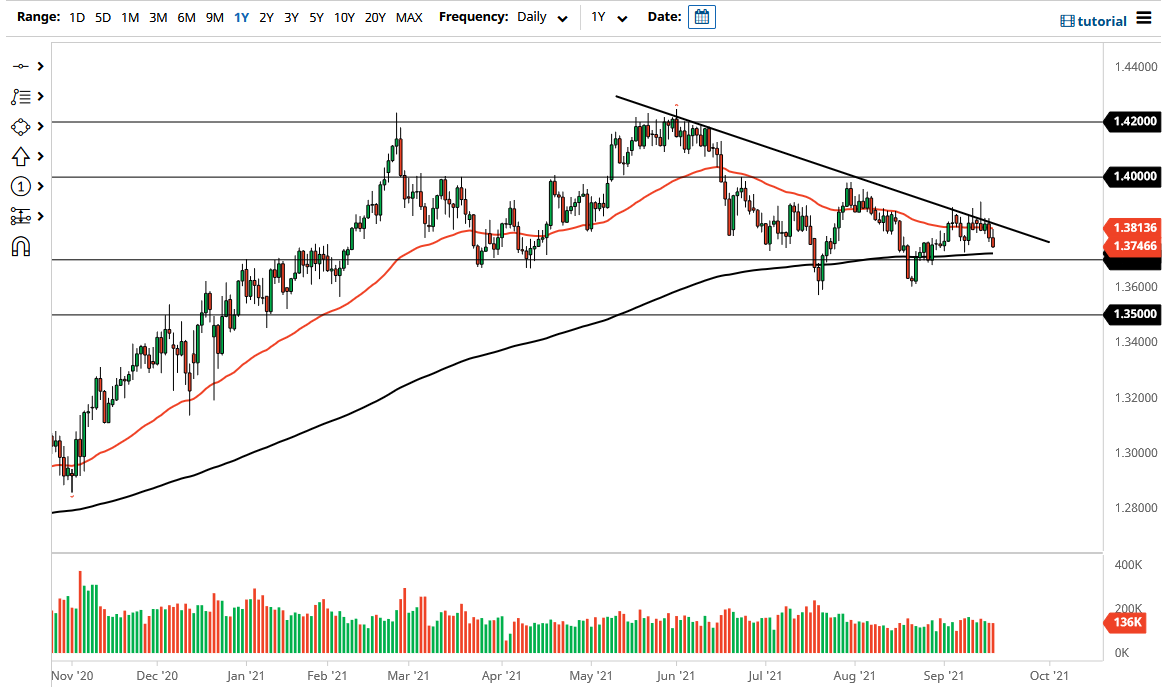
Task: Open the measurement adjustment drawing tool
Action: pos(20,216)
